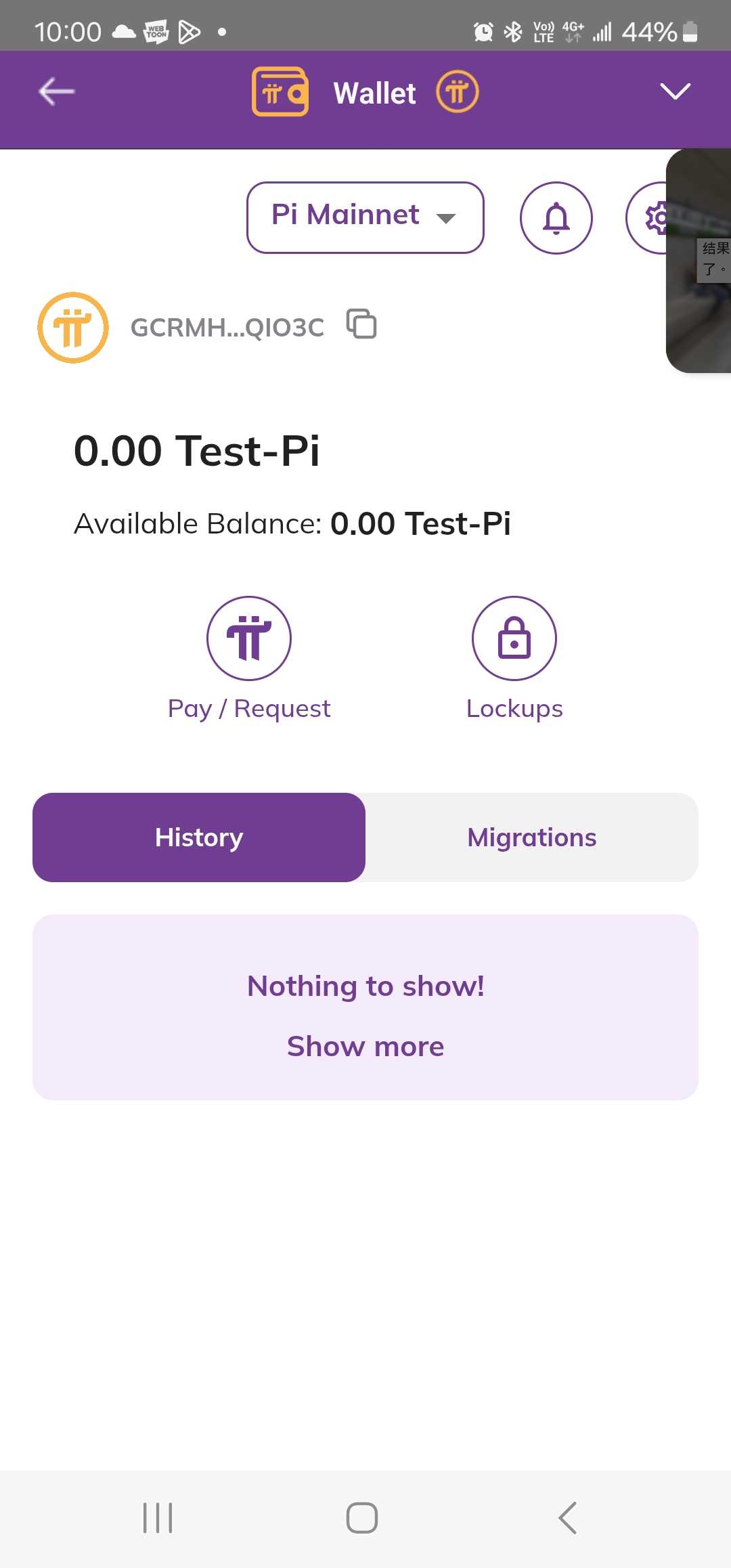Expand the header chevron-down menu

click(x=675, y=92)
